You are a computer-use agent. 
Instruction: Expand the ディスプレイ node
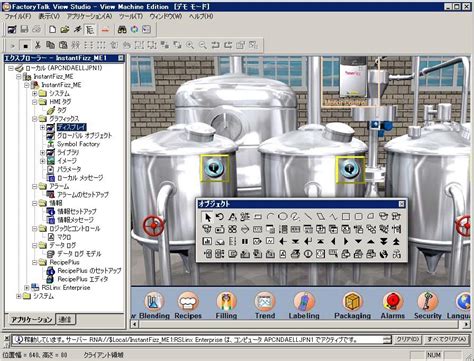(42, 127)
